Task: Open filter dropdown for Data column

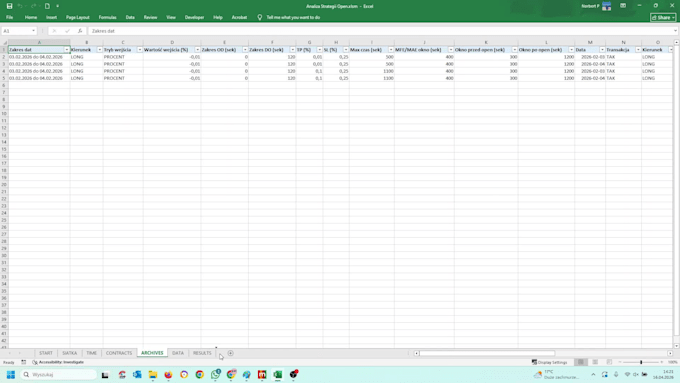Action: (x=602, y=50)
